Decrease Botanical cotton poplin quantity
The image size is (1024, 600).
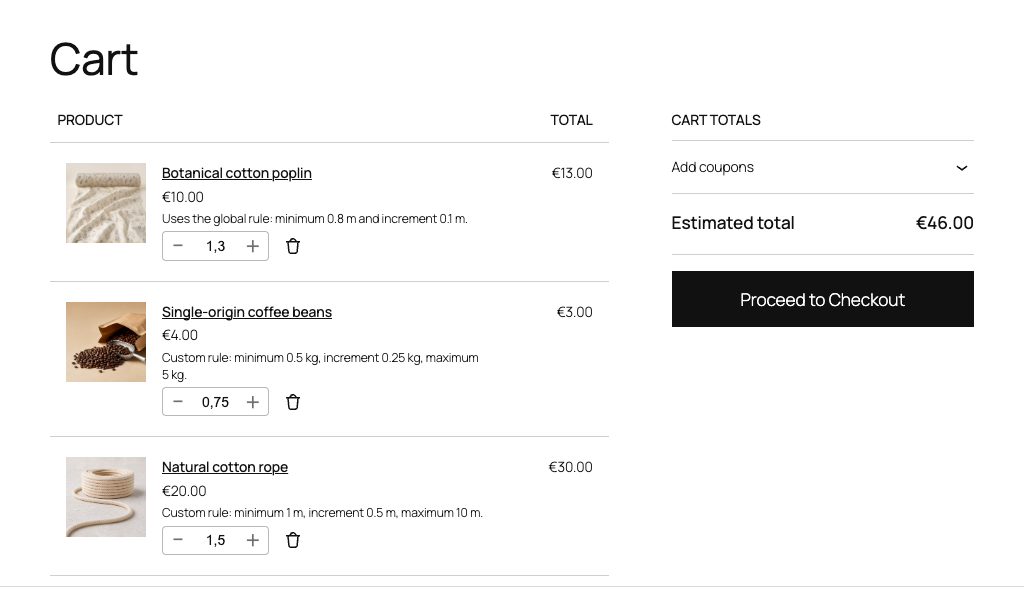(178, 246)
